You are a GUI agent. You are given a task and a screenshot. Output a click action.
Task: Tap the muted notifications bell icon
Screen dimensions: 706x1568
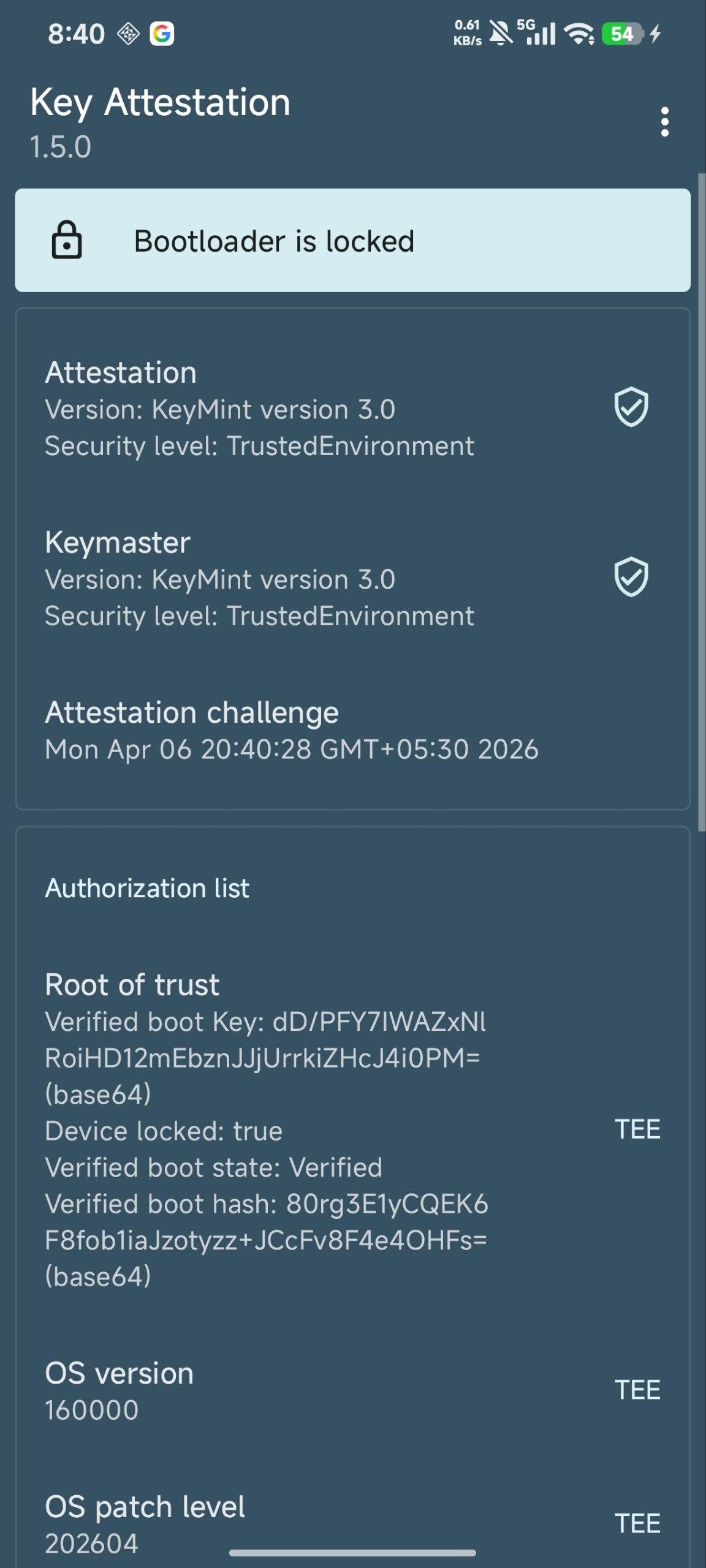tap(501, 34)
